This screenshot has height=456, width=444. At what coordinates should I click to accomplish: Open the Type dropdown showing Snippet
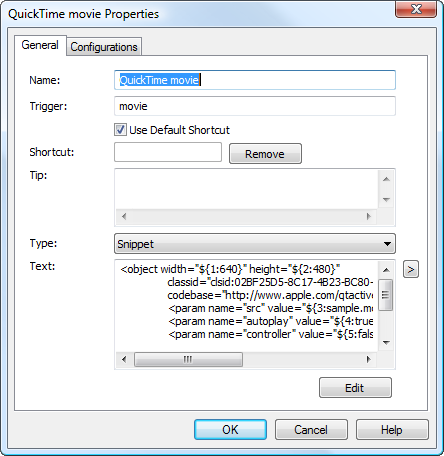click(255, 244)
